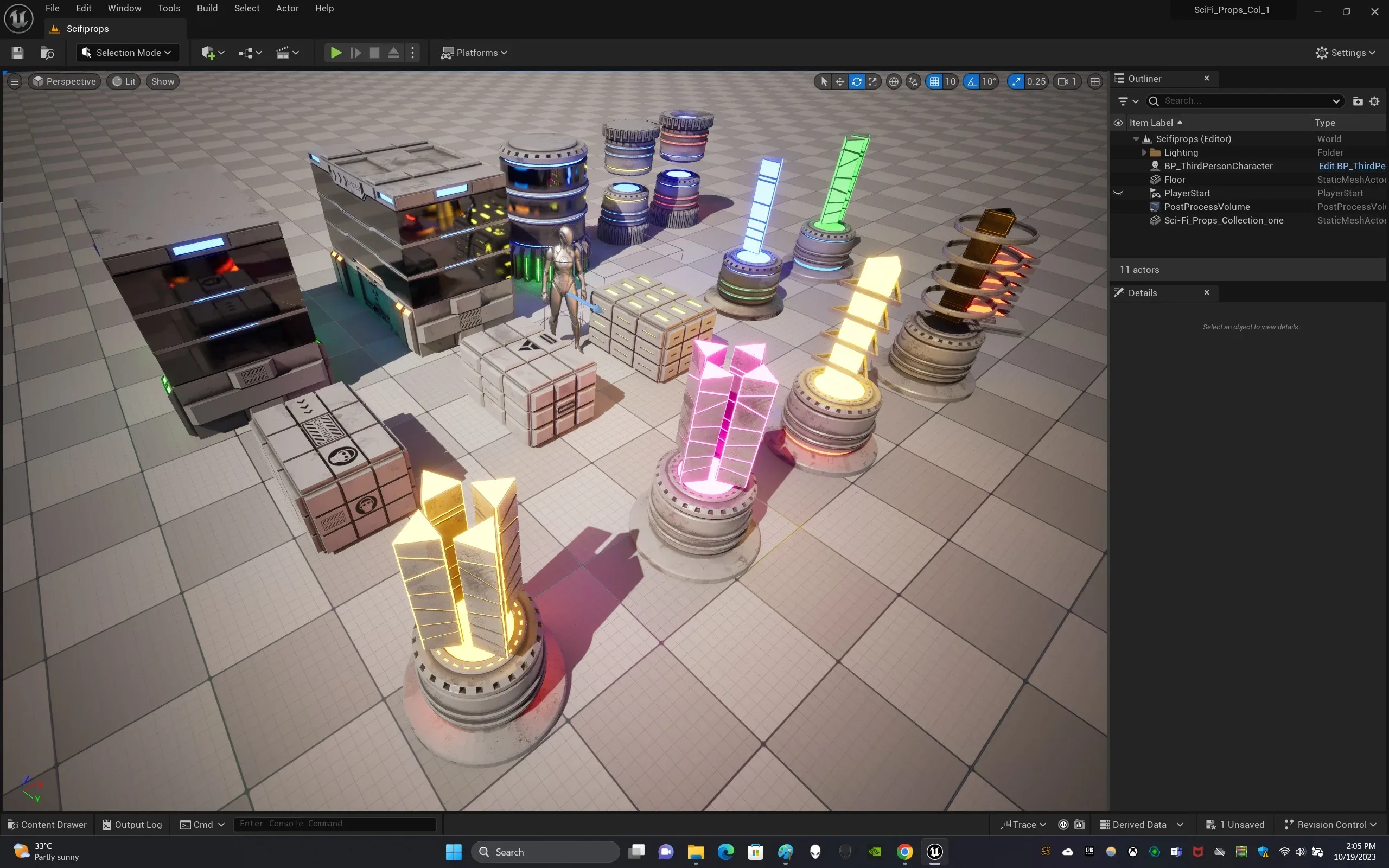Screen dimensions: 1389x868
Task: Click the world coordinate system globe icon
Action: tap(894, 81)
